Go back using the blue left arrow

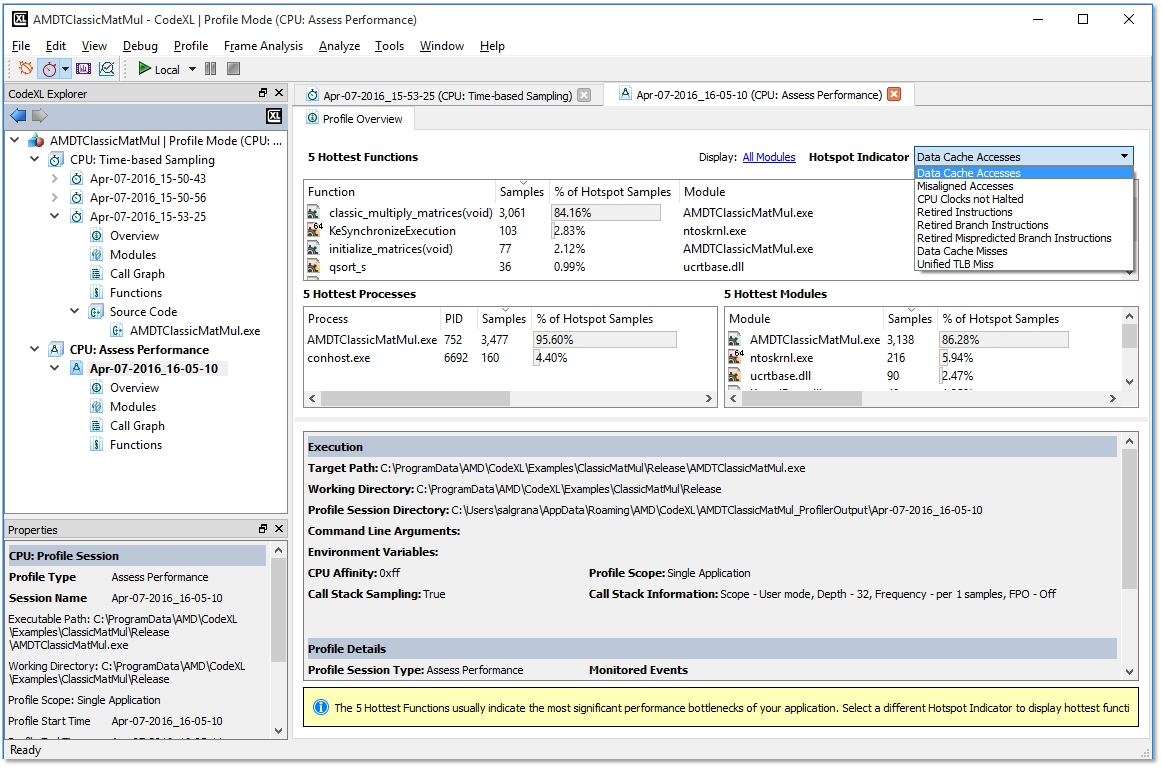19,116
